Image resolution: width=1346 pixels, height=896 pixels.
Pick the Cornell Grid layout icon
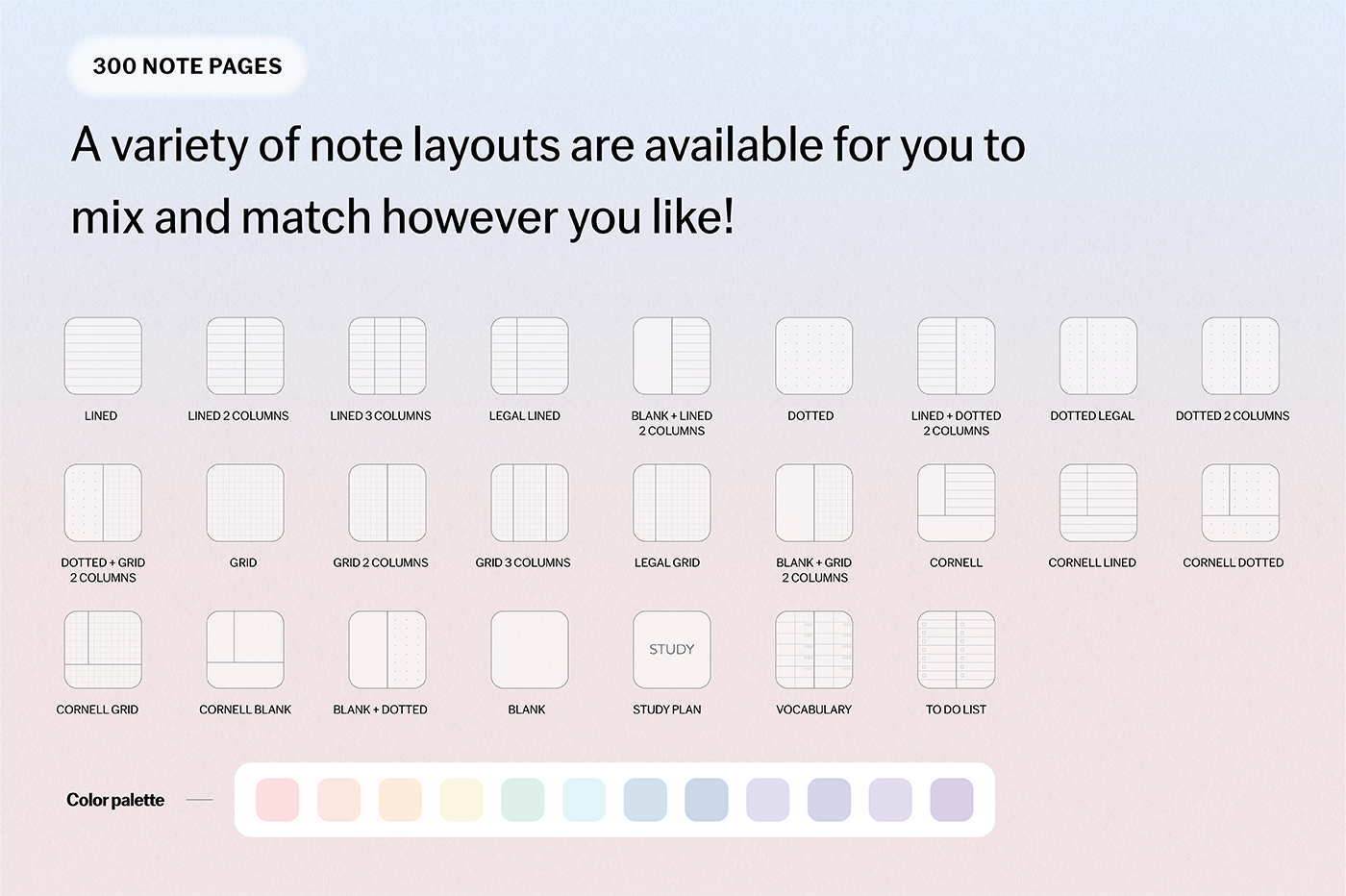pyautogui.click(x=103, y=650)
